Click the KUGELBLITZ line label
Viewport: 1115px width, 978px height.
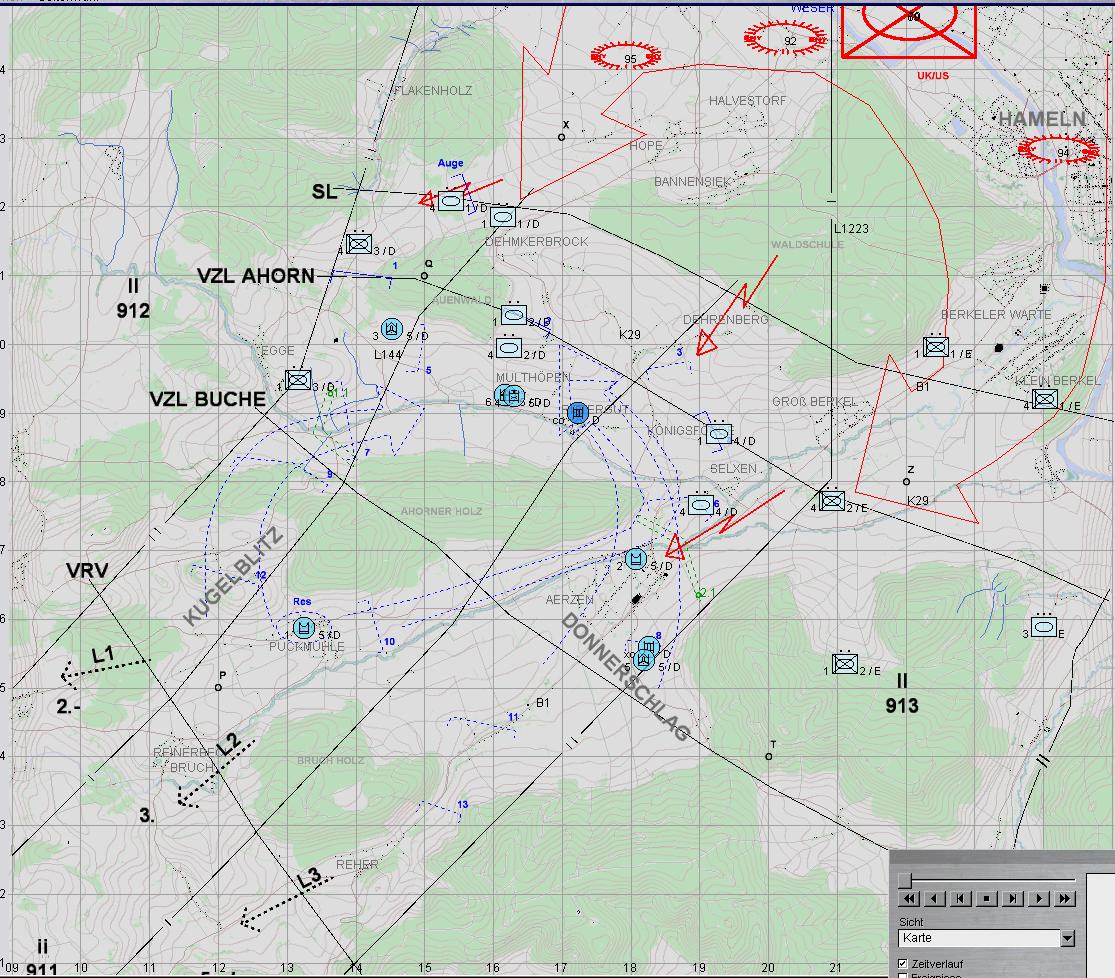coord(233,577)
